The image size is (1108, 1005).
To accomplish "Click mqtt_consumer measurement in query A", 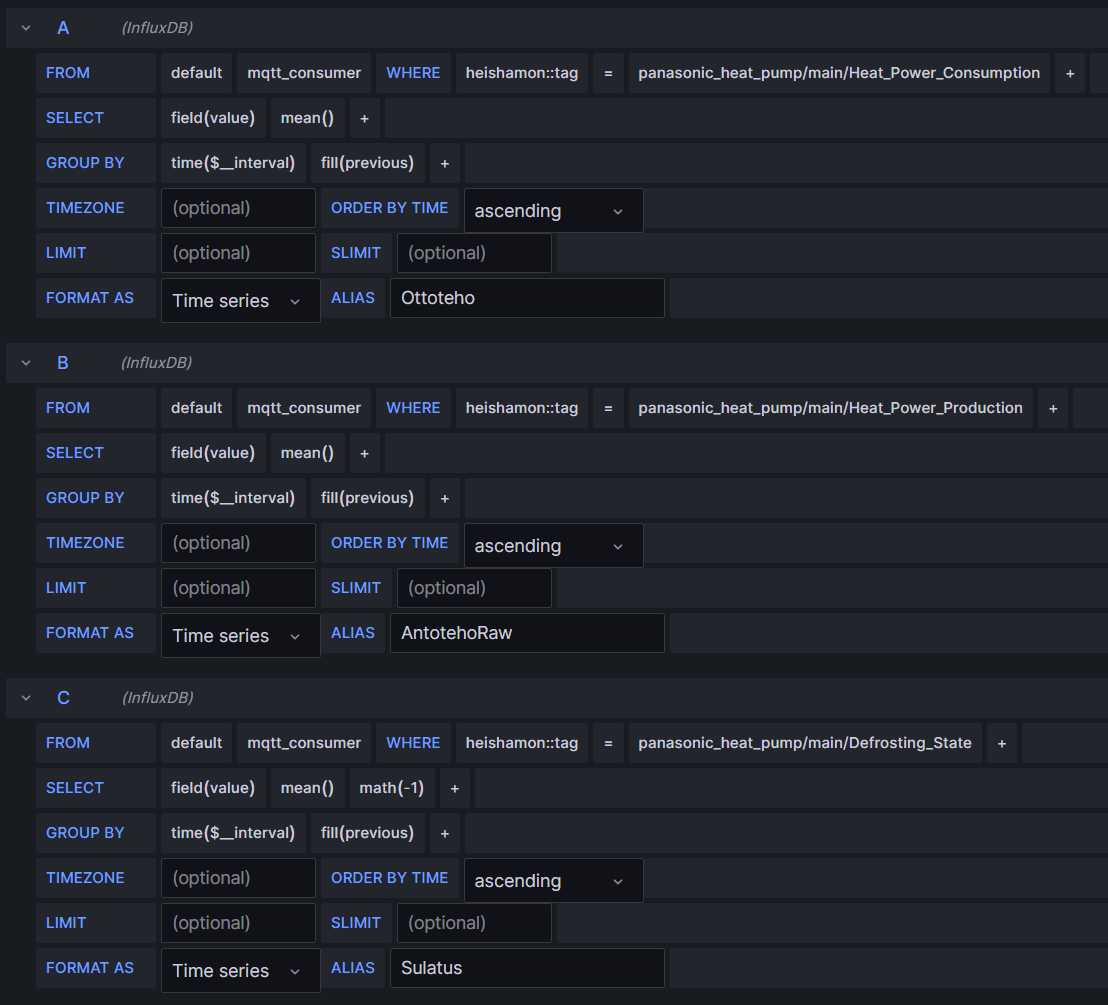I will (x=304, y=74).
